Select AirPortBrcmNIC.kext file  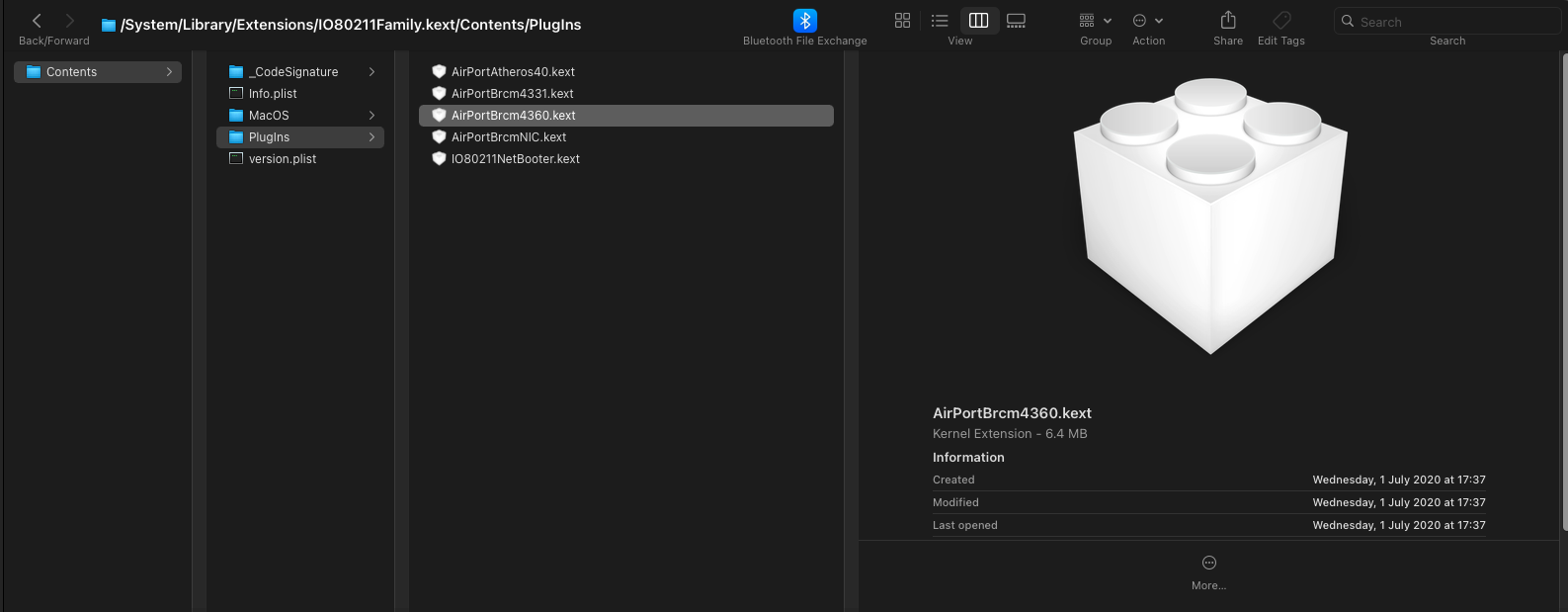509,137
